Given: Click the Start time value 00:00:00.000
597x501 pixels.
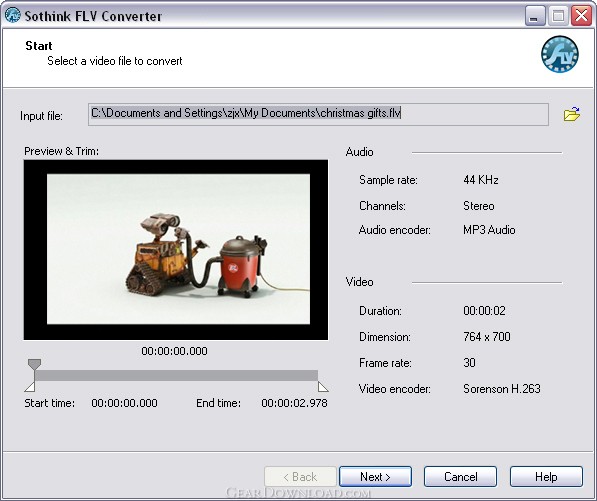Looking at the screenshot, I should tap(125, 403).
